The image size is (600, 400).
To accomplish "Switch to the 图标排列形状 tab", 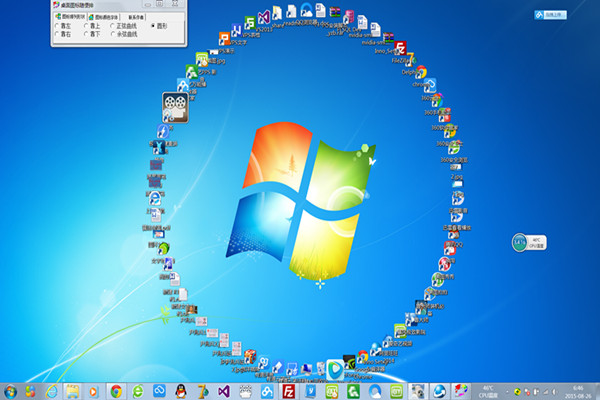I will coord(70,17).
